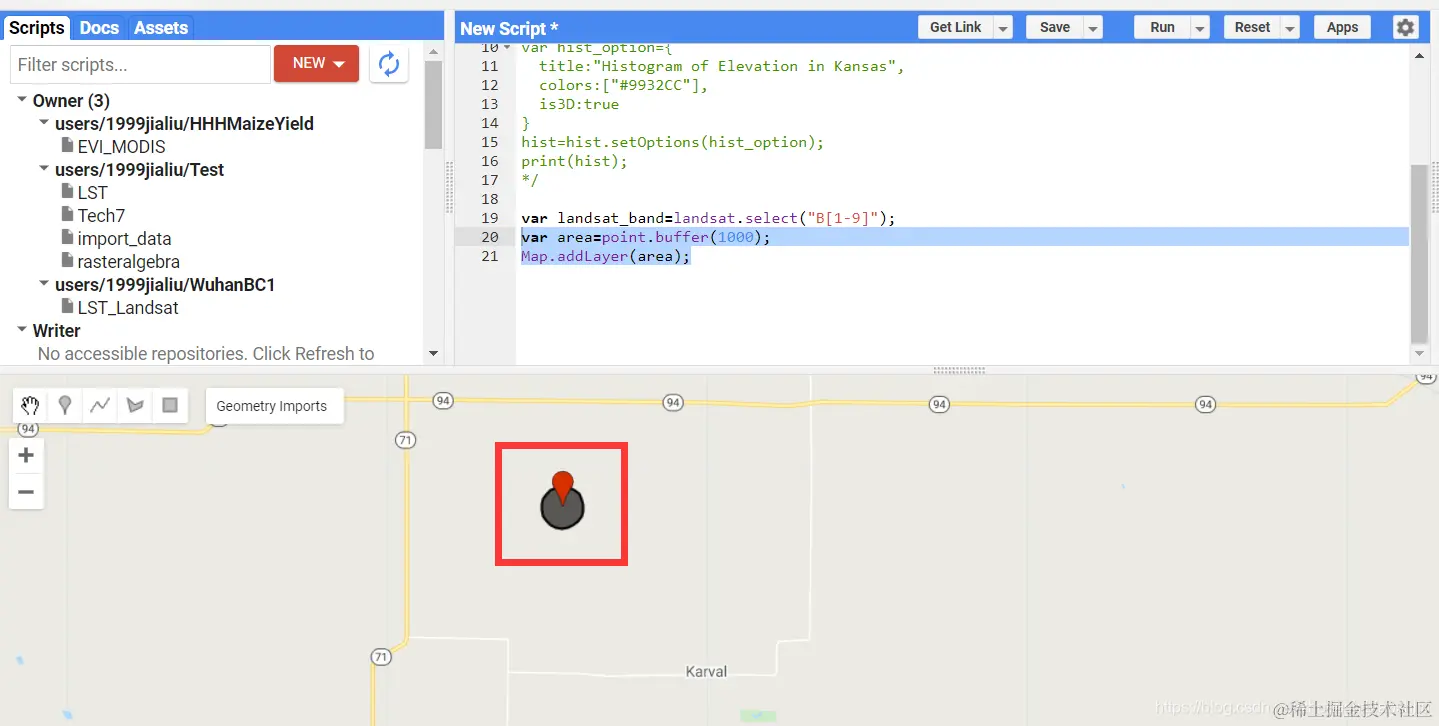Zoom out on the map

point(26,491)
